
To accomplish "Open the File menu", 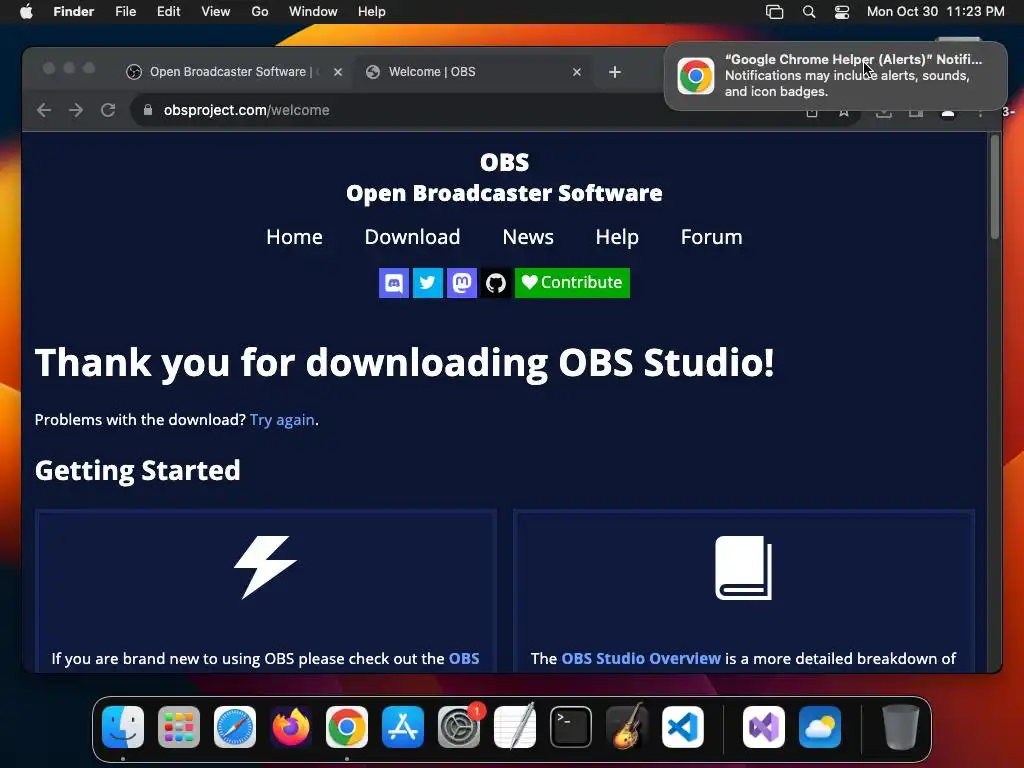I will [x=125, y=12].
